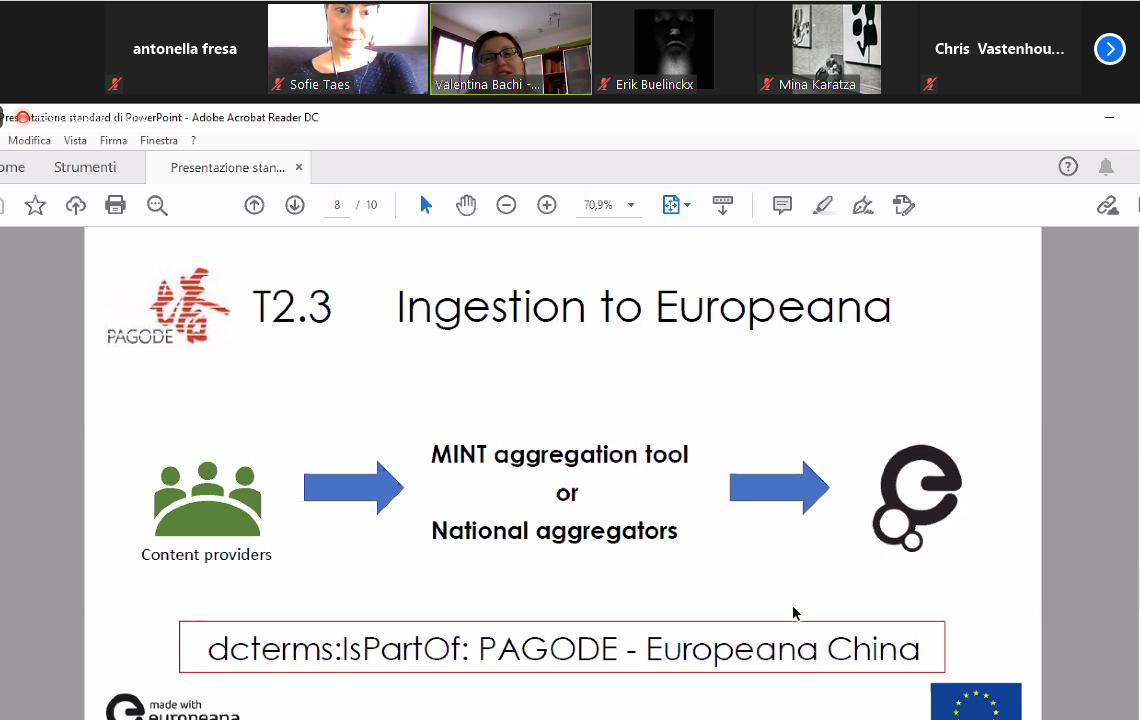Select the highlighter pen tool
The width and height of the screenshot is (1140, 720).
tap(823, 206)
